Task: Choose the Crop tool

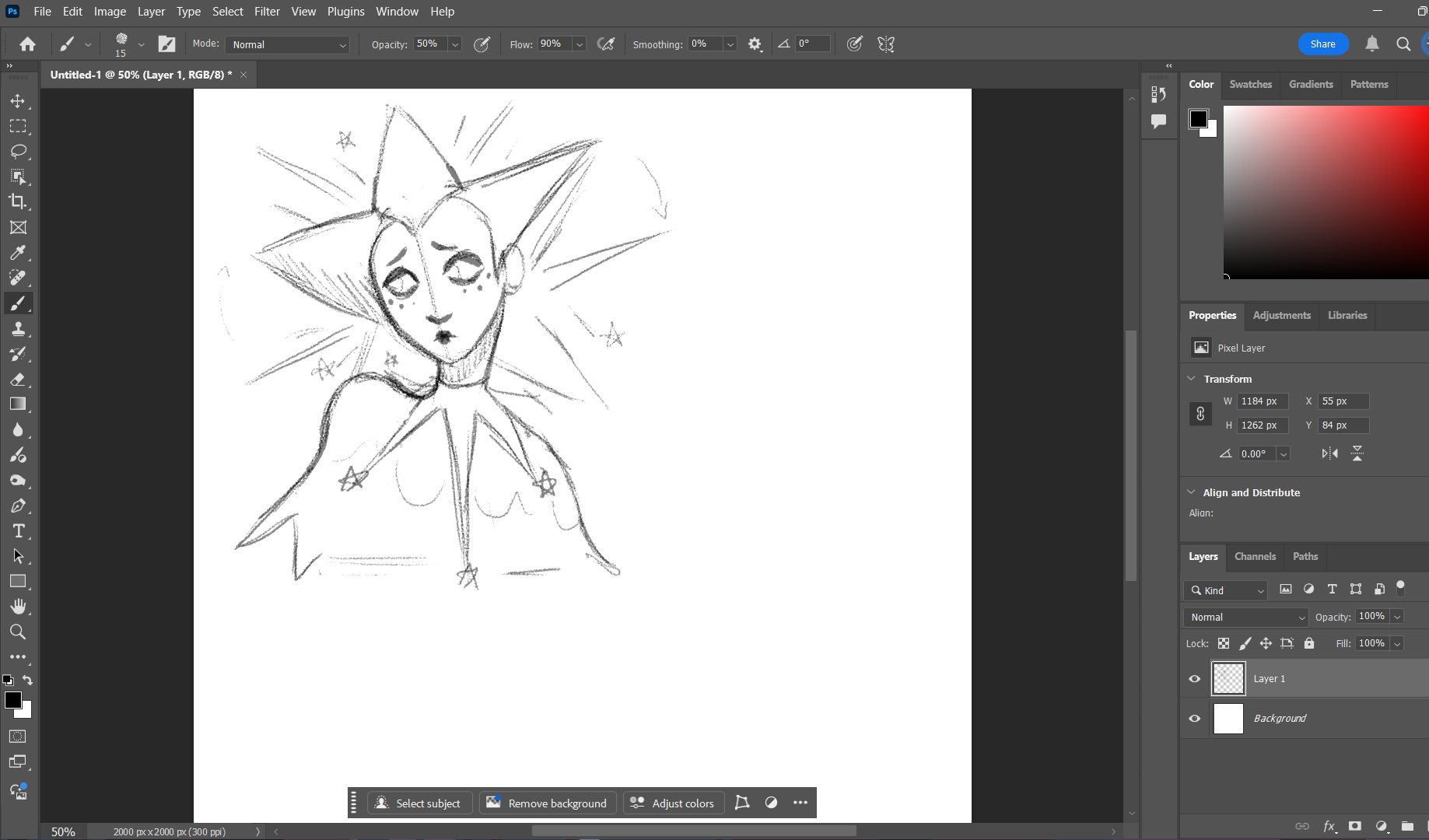Action: click(18, 201)
